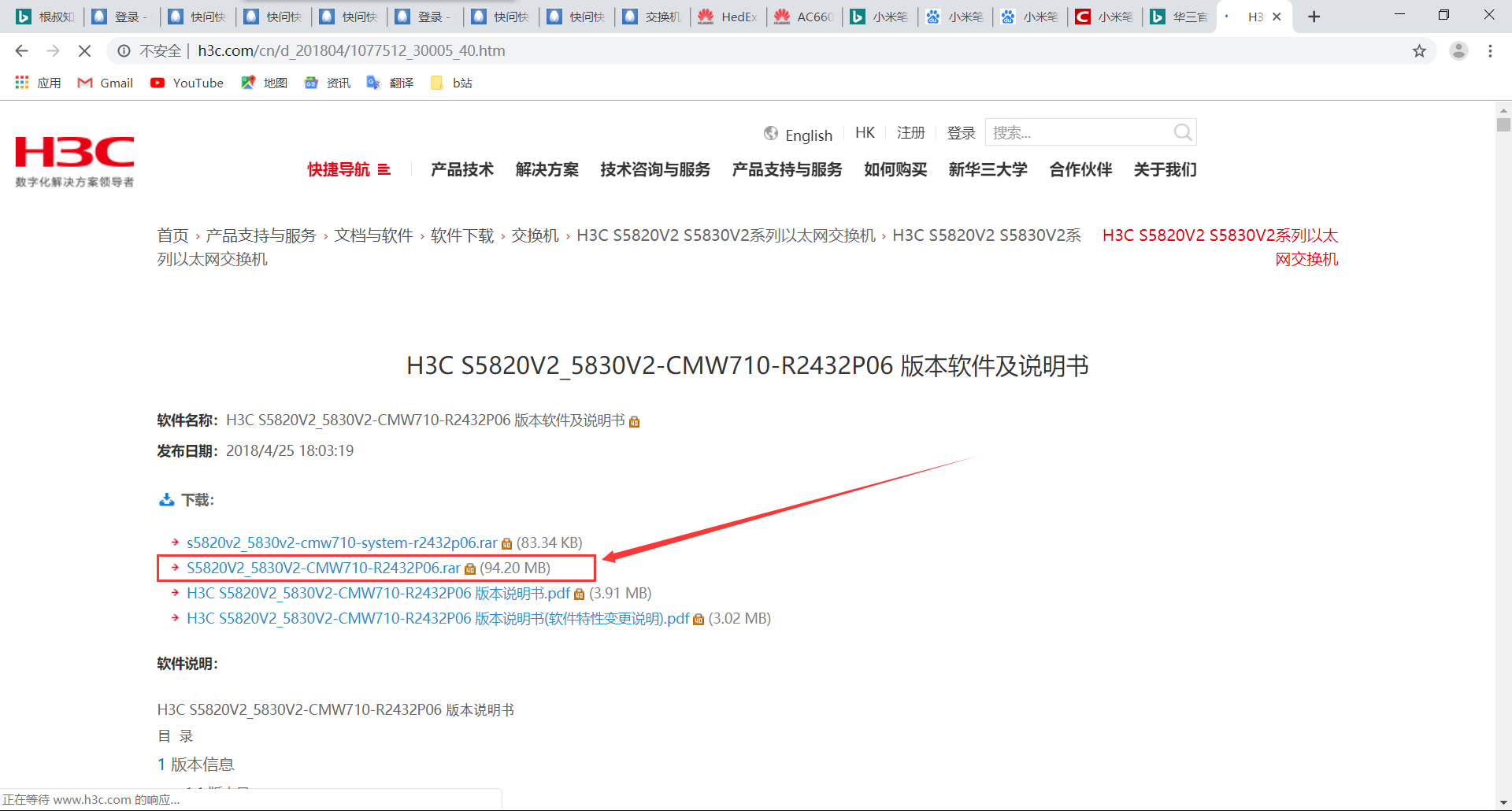The height and width of the screenshot is (811, 1512).
Task: Click the address bar URL
Action: coord(351,50)
